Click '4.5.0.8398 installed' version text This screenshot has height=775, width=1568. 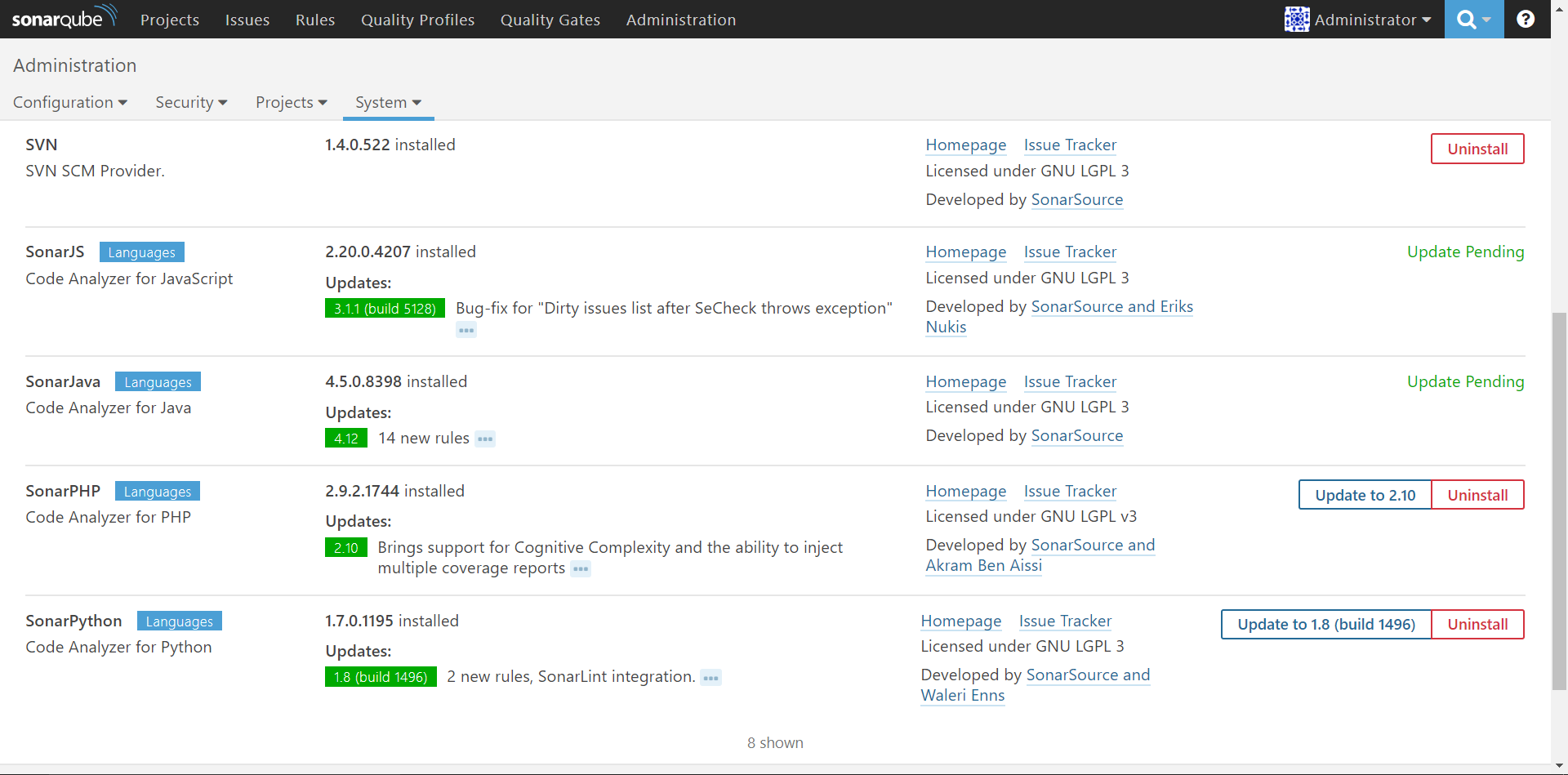pos(396,381)
